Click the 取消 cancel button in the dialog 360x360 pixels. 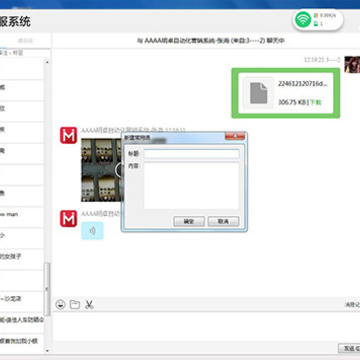(x=223, y=221)
